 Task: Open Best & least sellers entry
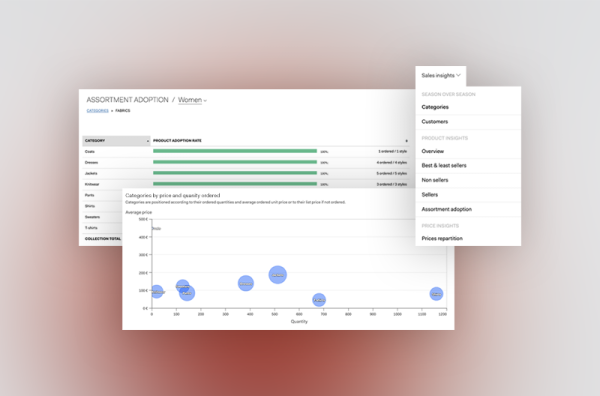444,166
